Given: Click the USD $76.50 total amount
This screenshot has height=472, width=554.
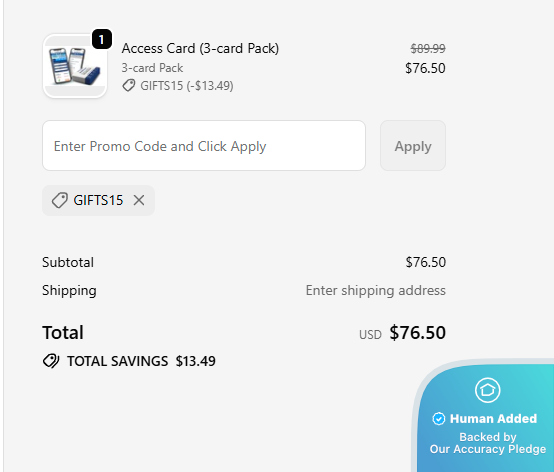Looking at the screenshot, I should [402, 333].
